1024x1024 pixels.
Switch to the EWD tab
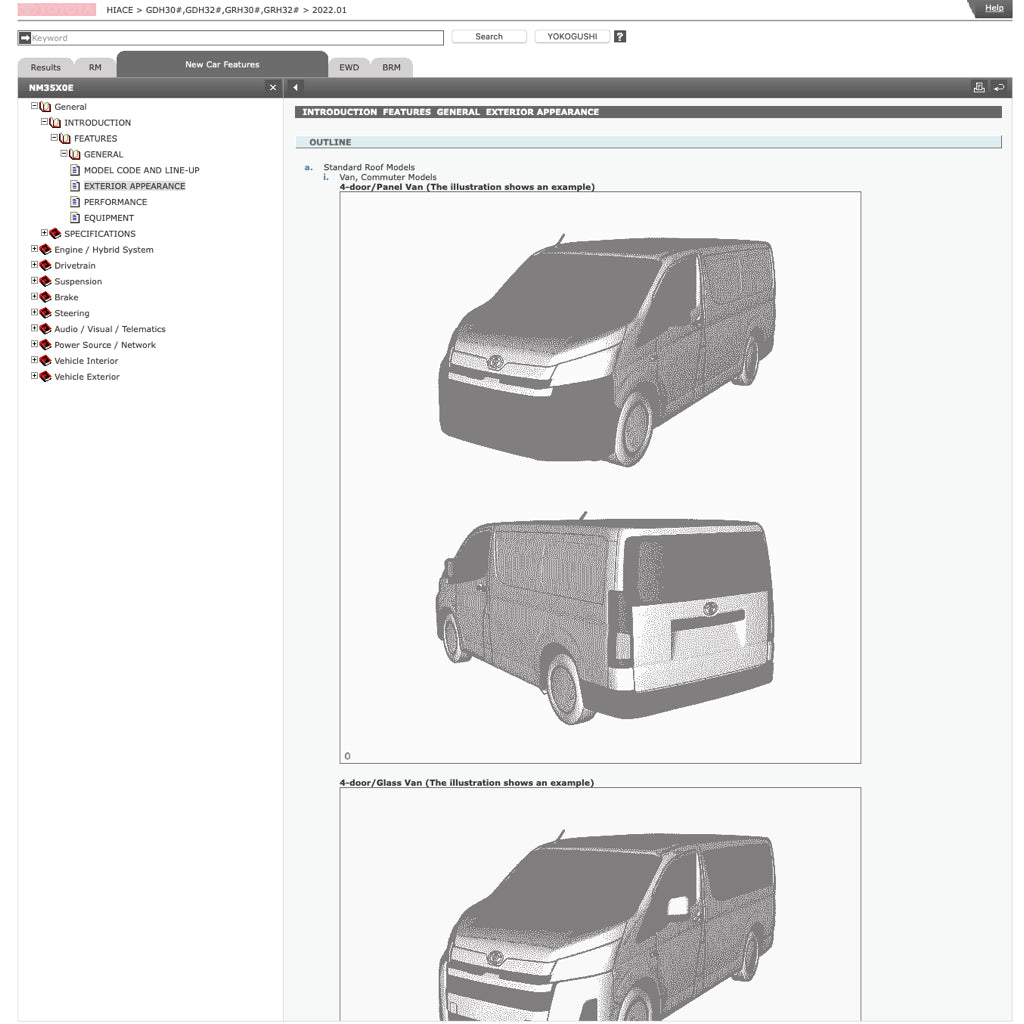pos(349,67)
